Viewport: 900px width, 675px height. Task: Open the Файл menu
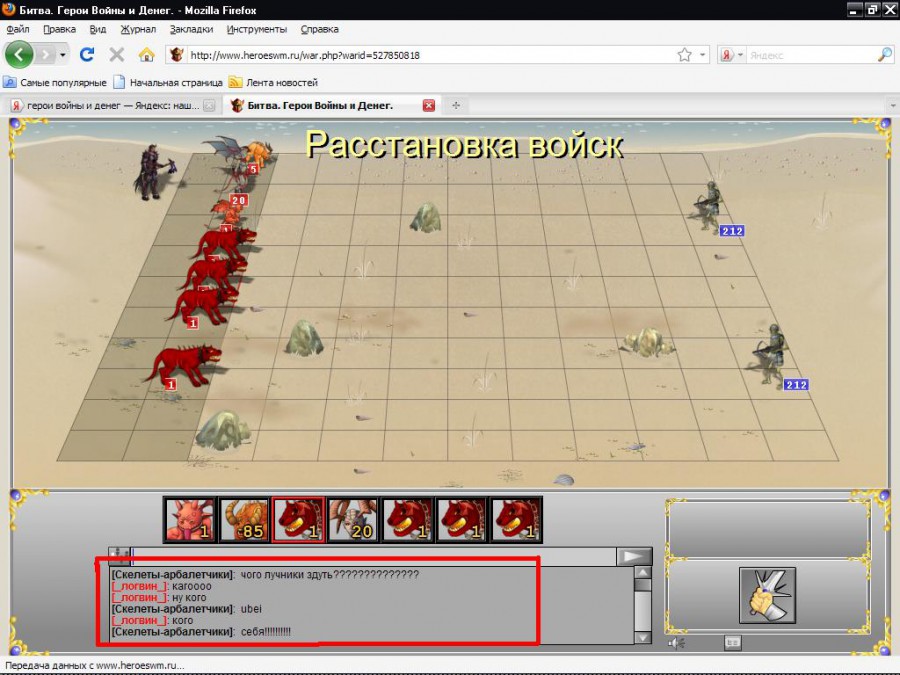pos(17,29)
